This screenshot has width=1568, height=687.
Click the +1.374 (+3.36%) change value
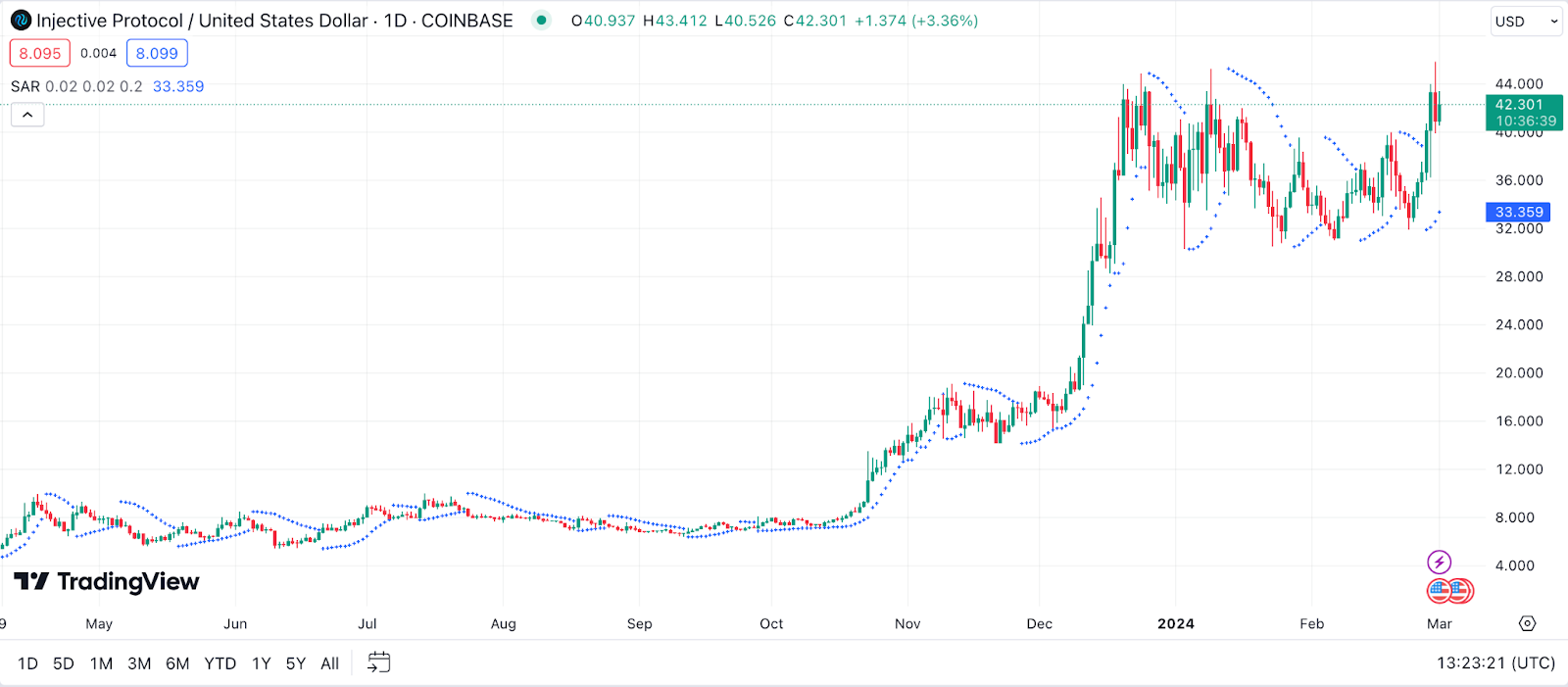point(916,21)
